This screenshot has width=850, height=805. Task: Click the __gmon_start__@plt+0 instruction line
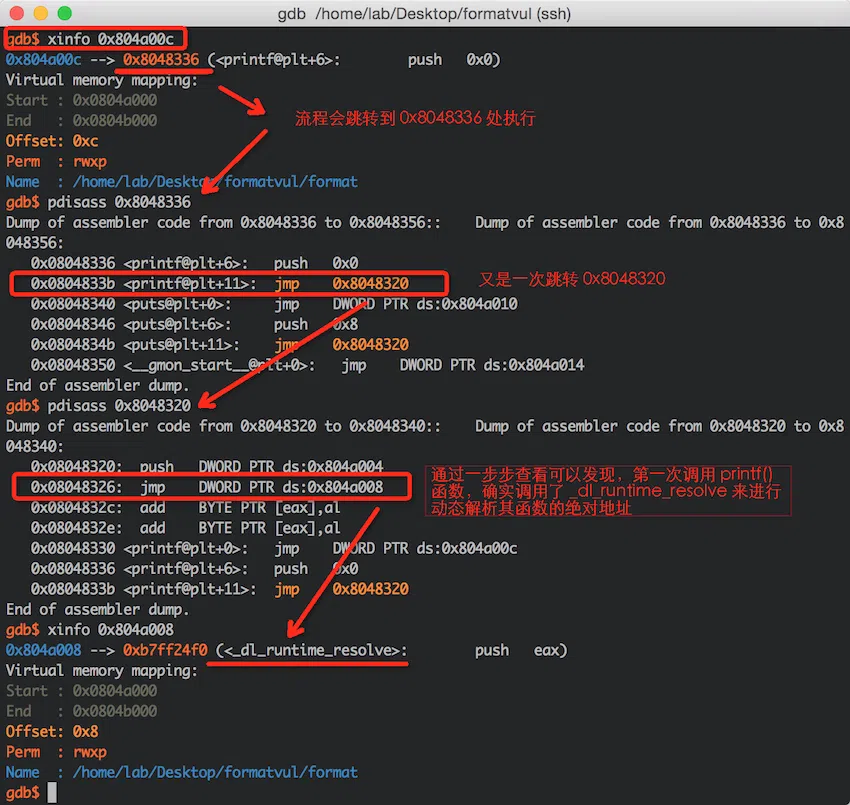click(306, 365)
